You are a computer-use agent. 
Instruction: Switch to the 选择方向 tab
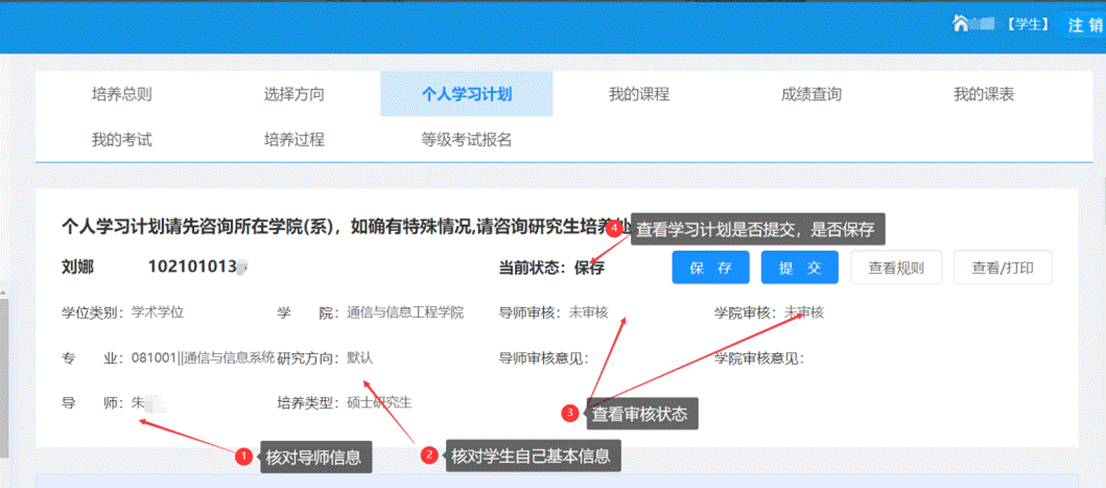[294, 95]
